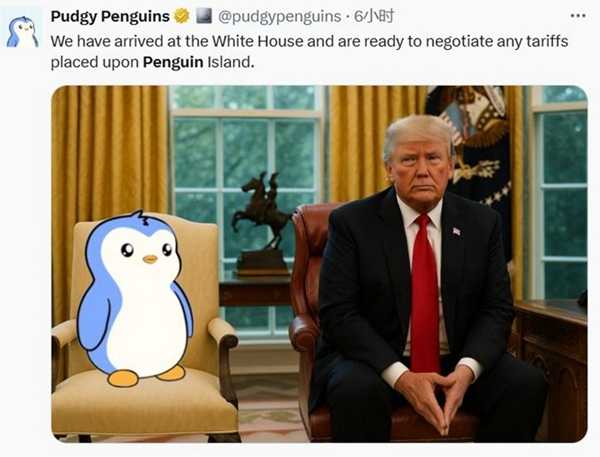Click the eagle flag behind the leather chair
Screen dimensions: 600x457
470,157
